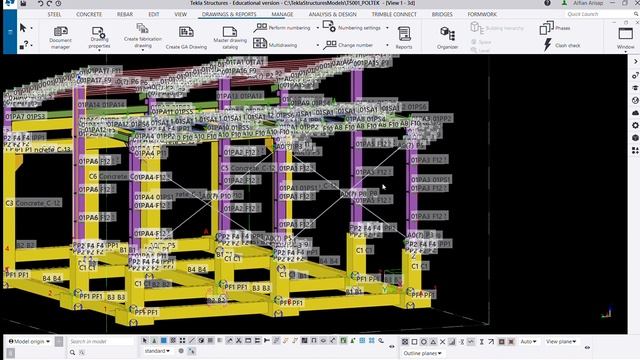The image size is (640, 360).
Task: Switch to the BRIDGES tab
Action: click(442, 14)
